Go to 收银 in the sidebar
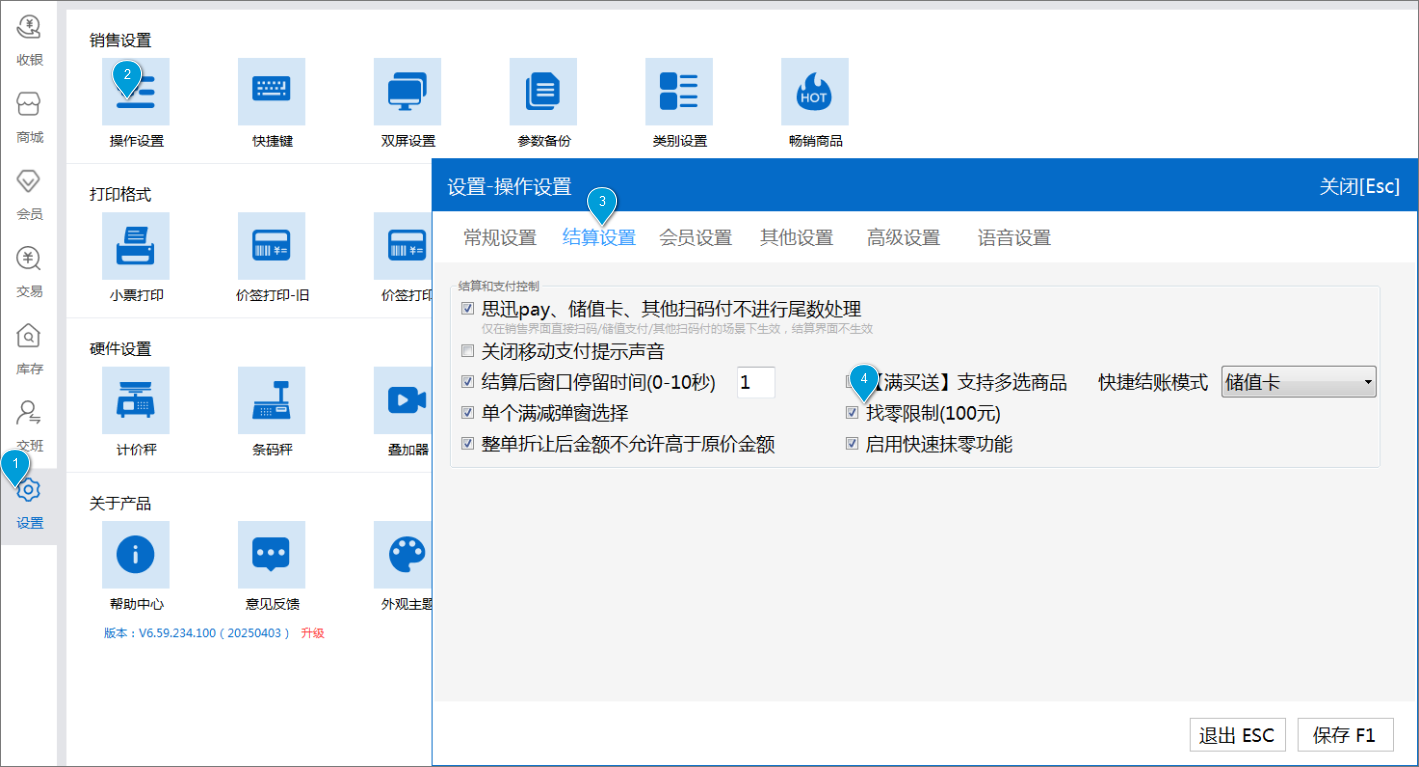This screenshot has height=767, width=1419. pyautogui.click(x=29, y=40)
